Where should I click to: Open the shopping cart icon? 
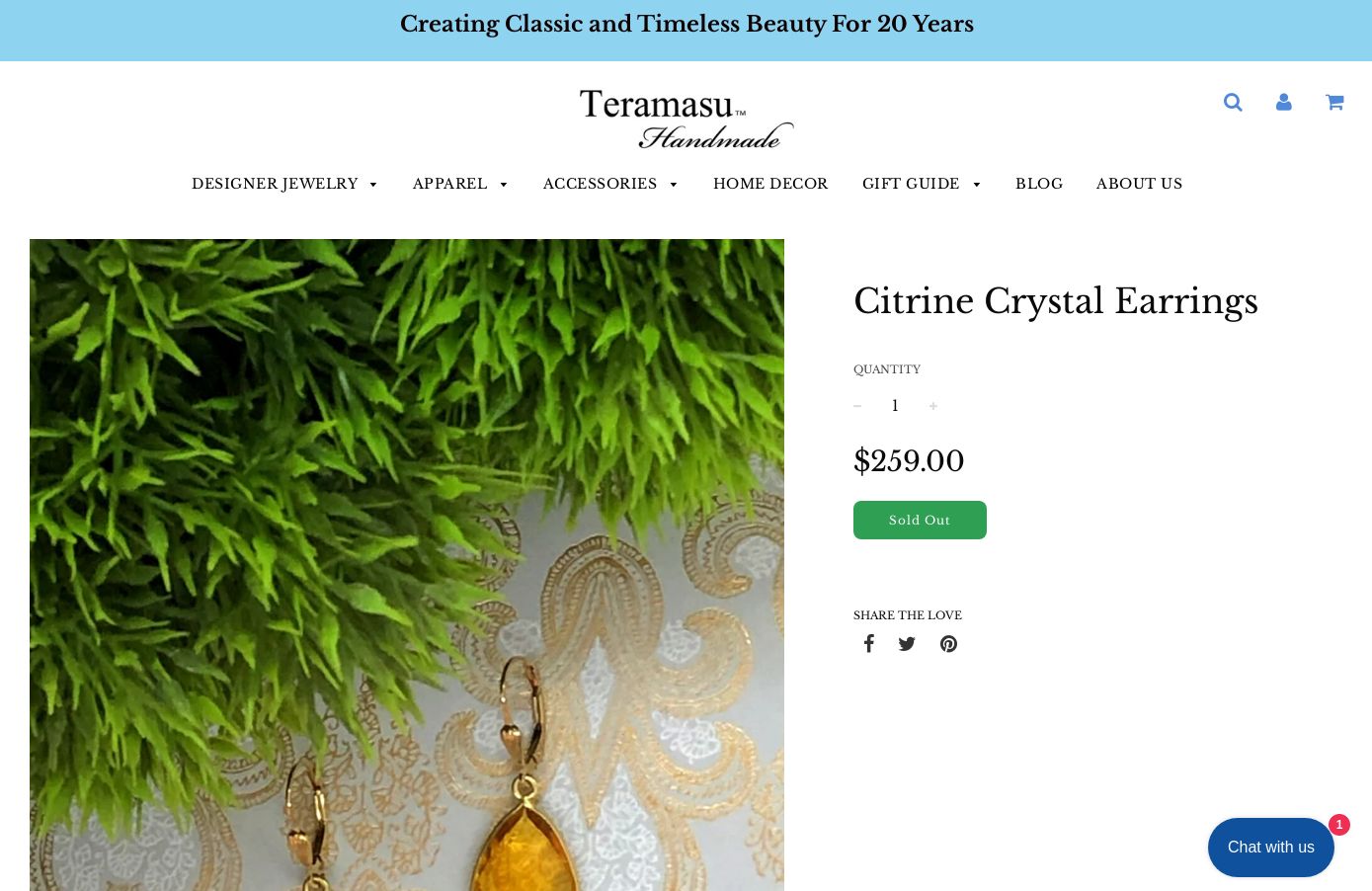point(1334,102)
